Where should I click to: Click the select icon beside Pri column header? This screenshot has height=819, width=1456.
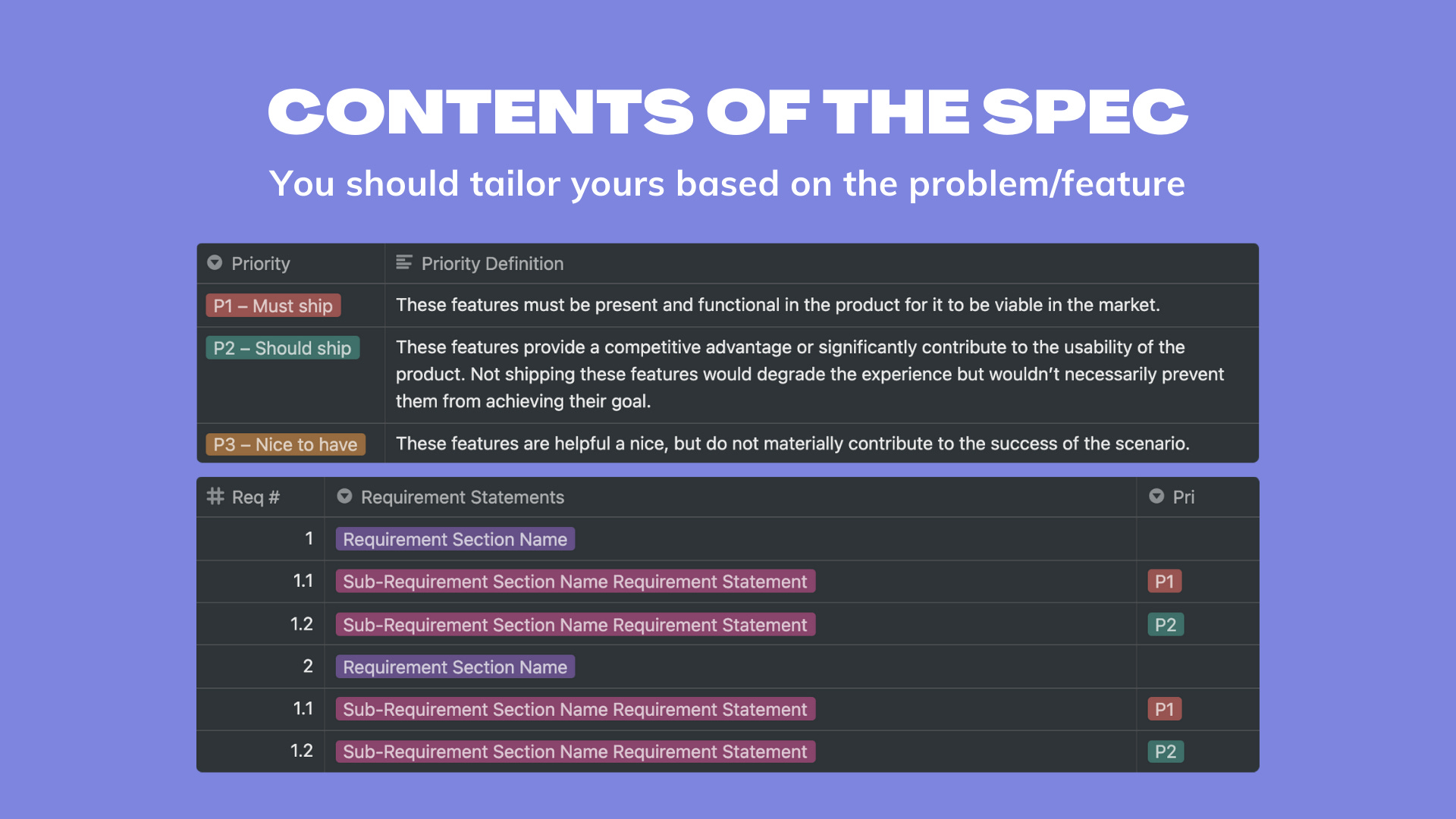(1156, 497)
